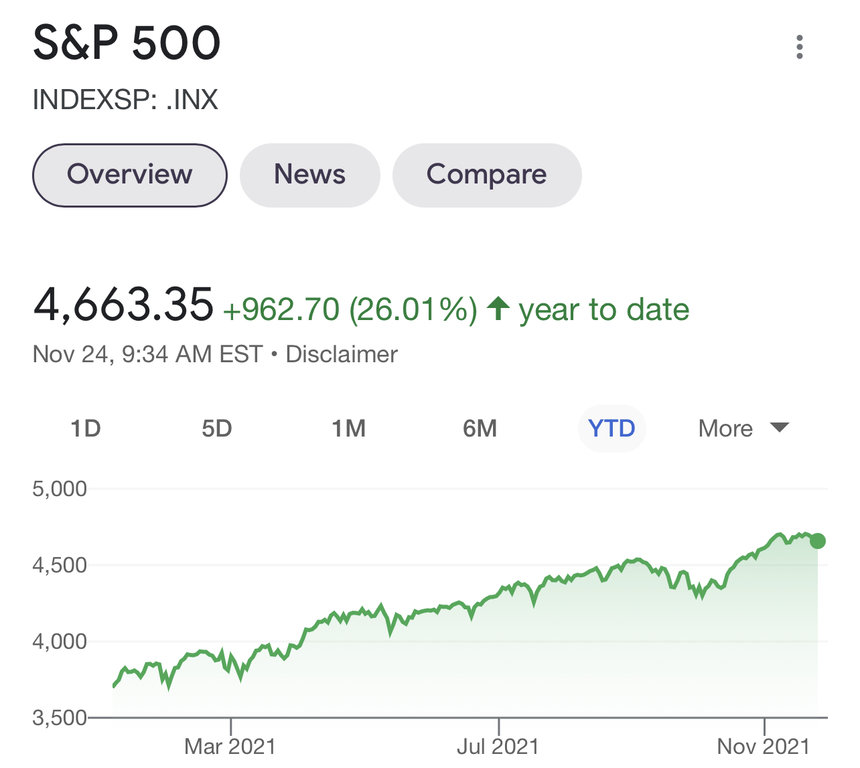Click the Jul 2021 axis label
This screenshot has width=860, height=768.
pyautogui.click(x=497, y=746)
